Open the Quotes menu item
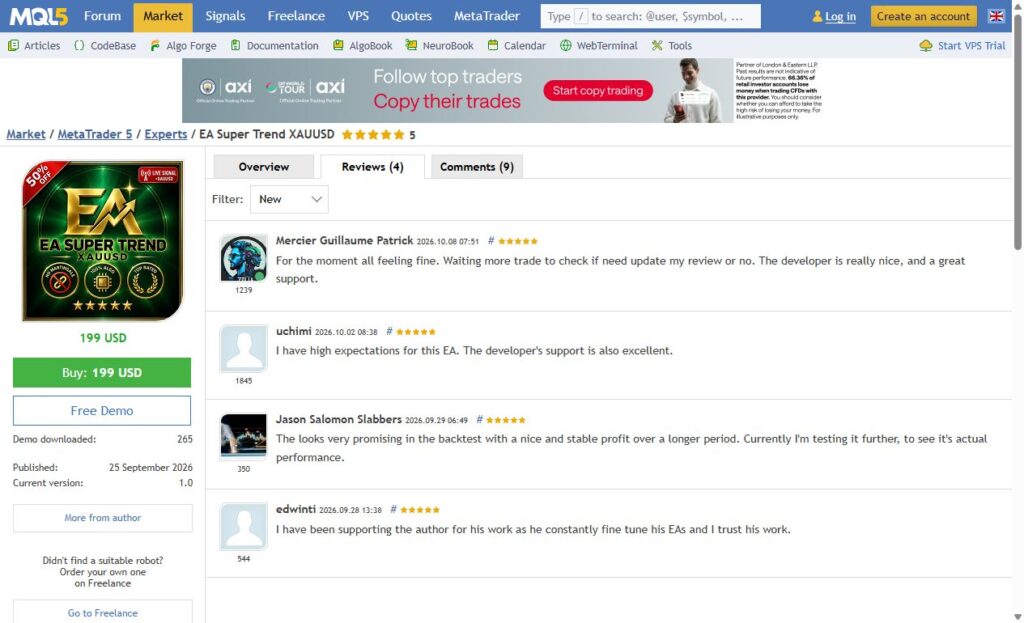This screenshot has width=1024, height=623. (x=411, y=16)
